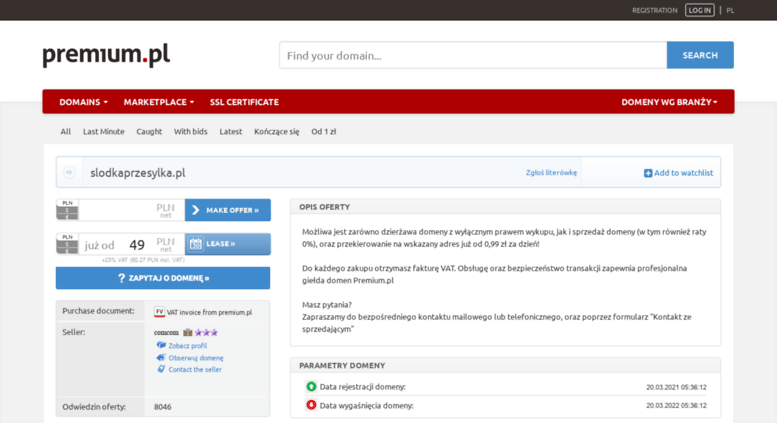Focus the offer amount PLN input field
This screenshot has width=777, height=423.
131,210
